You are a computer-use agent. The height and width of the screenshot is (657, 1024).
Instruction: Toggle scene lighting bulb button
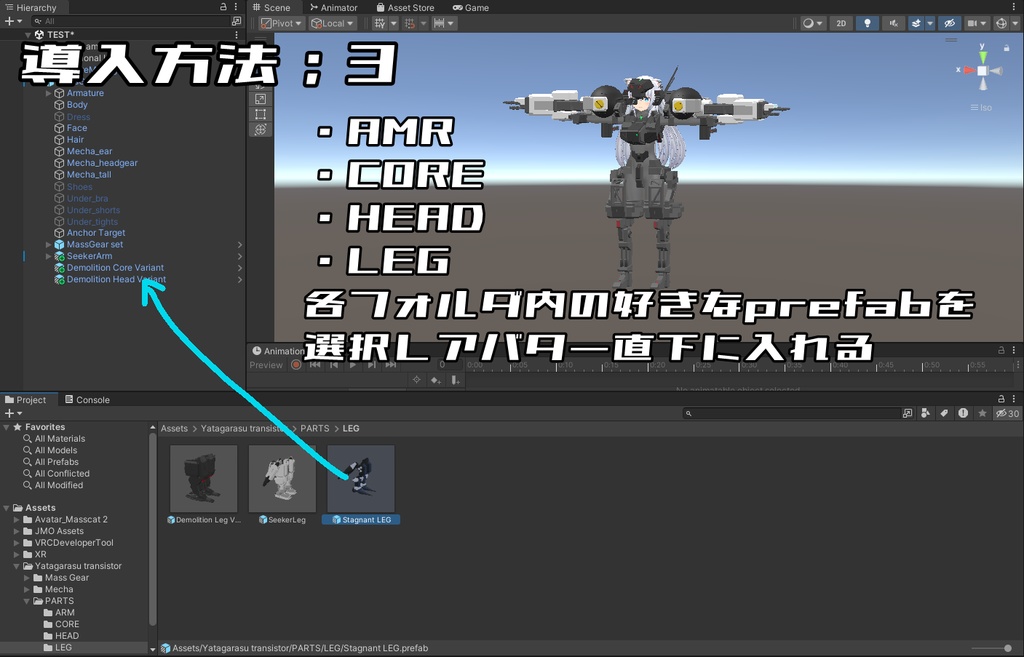[867, 24]
